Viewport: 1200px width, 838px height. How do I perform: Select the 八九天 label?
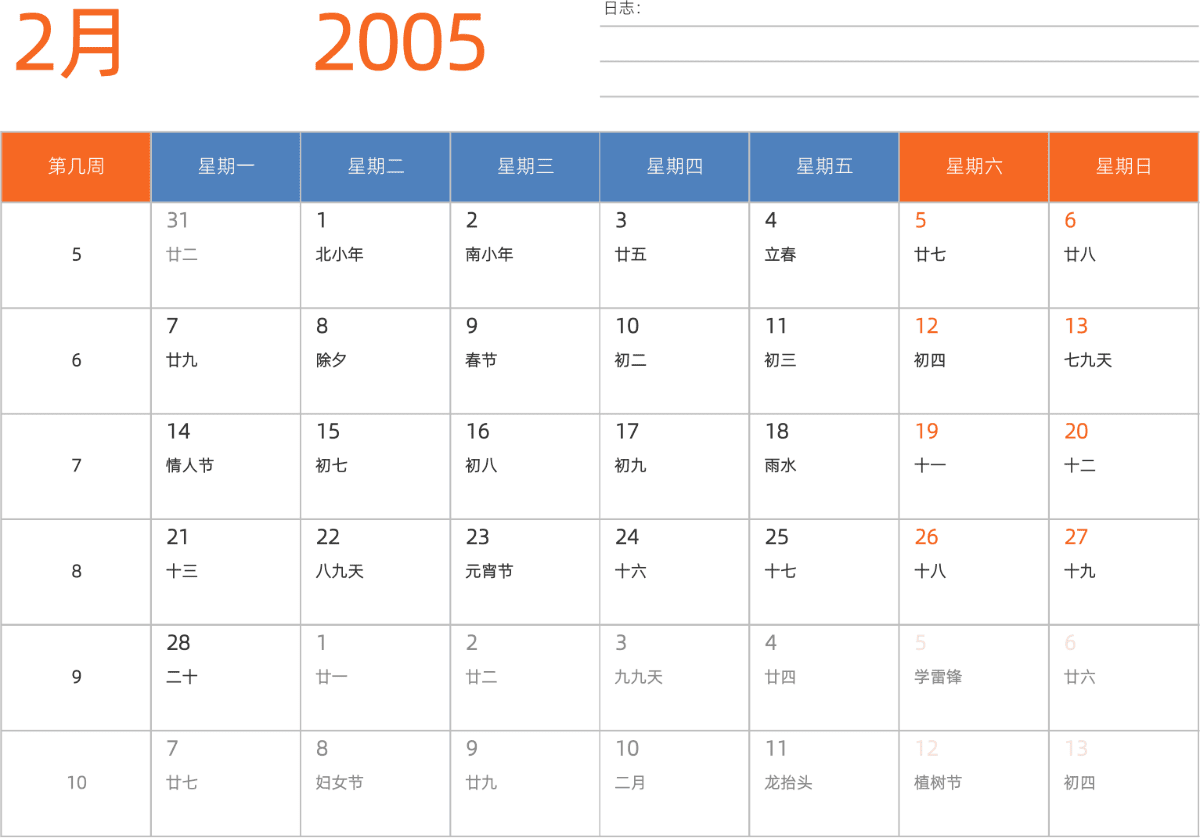340,572
